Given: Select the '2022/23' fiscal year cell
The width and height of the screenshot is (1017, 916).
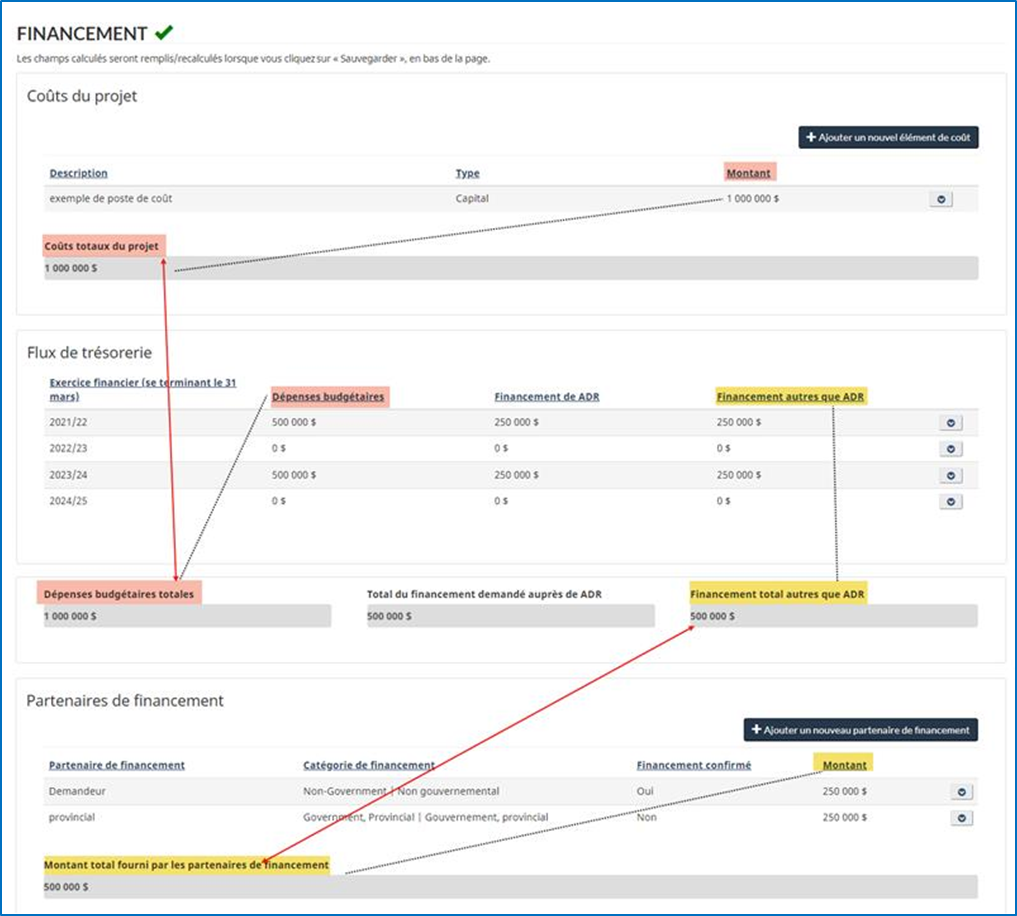Looking at the screenshot, I should (x=68, y=448).
